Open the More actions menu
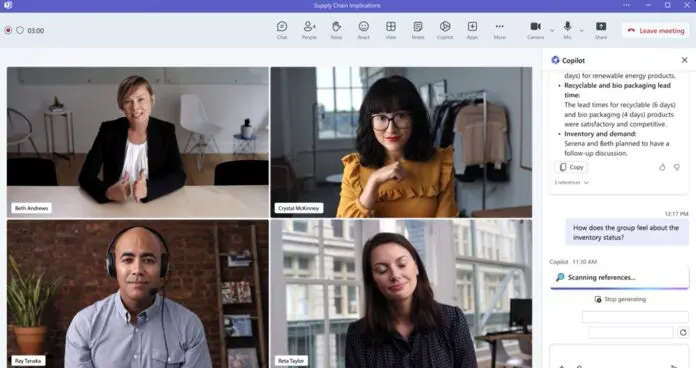Image resolution: width=696 pixels, height=368 pixels. pos(499,30)
